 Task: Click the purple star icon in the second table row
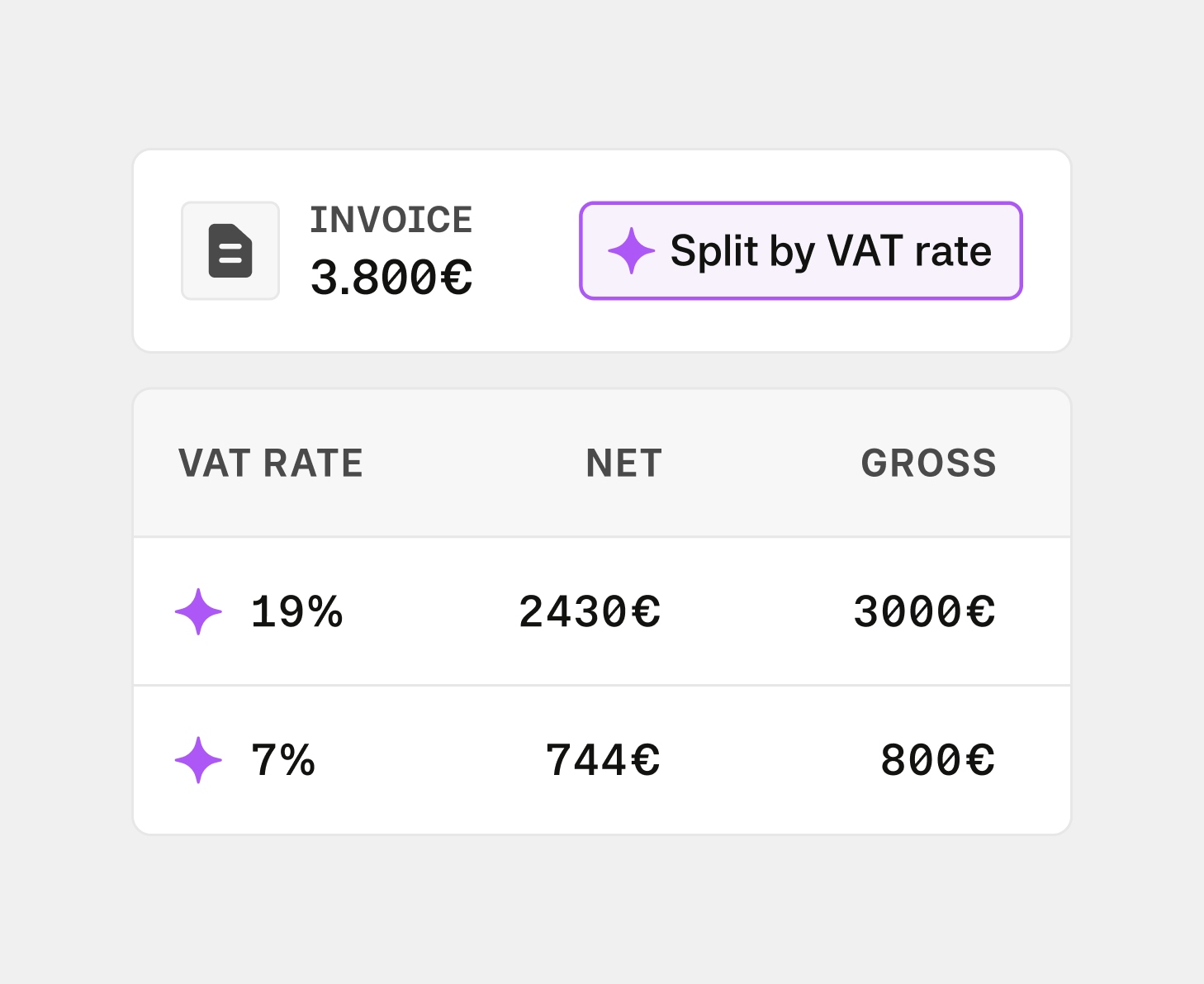(198, 761)
